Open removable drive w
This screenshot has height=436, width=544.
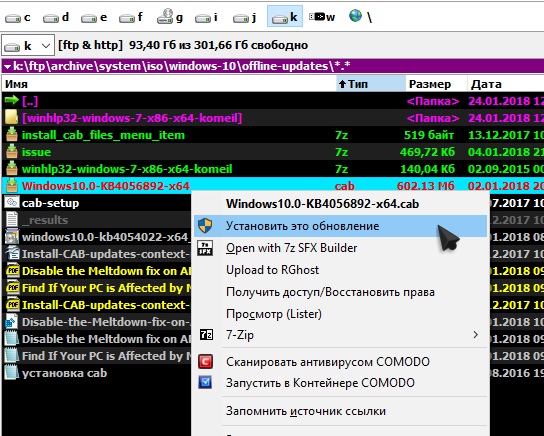pos(322,17)
